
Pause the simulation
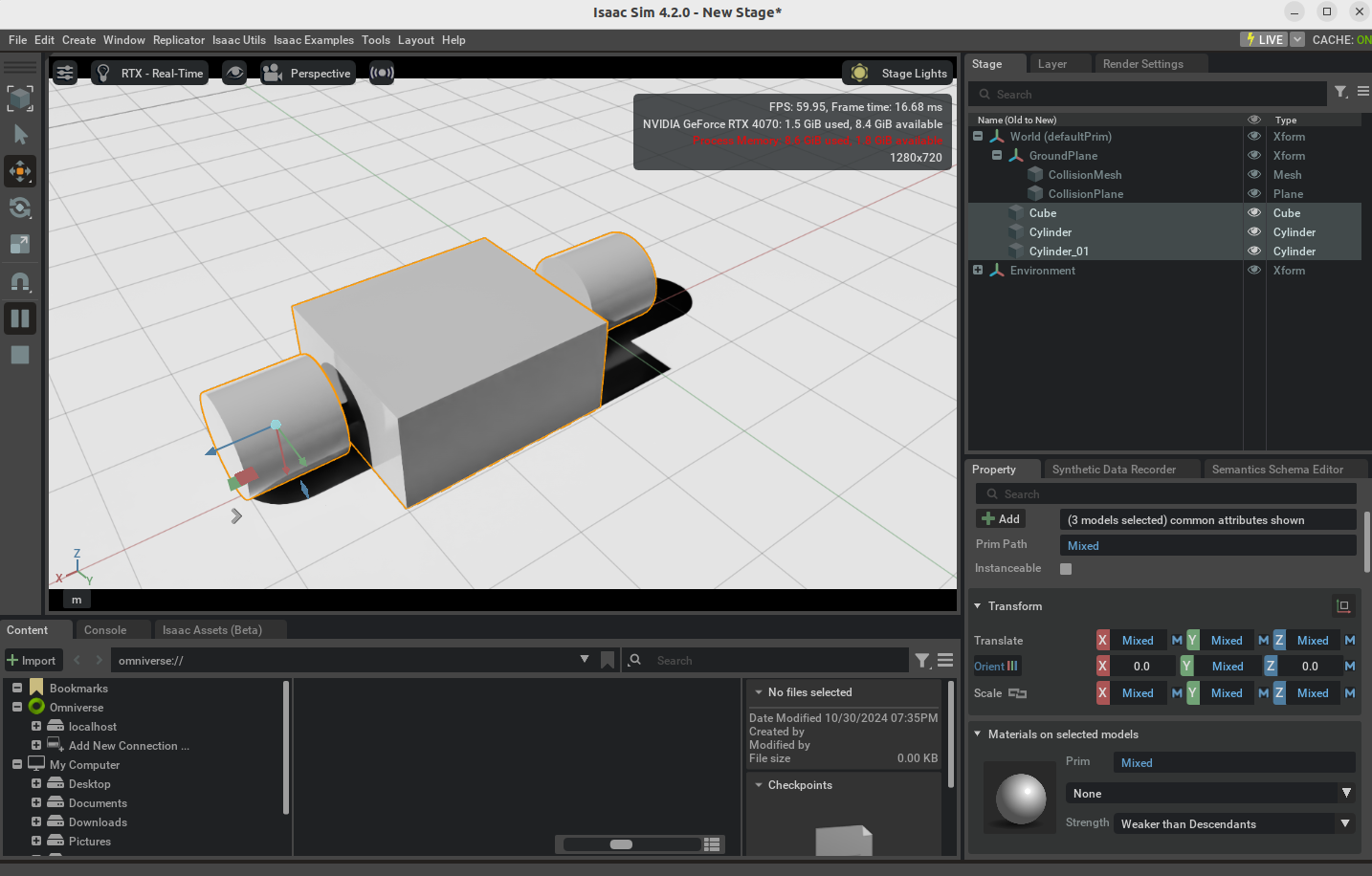(20, 318)
